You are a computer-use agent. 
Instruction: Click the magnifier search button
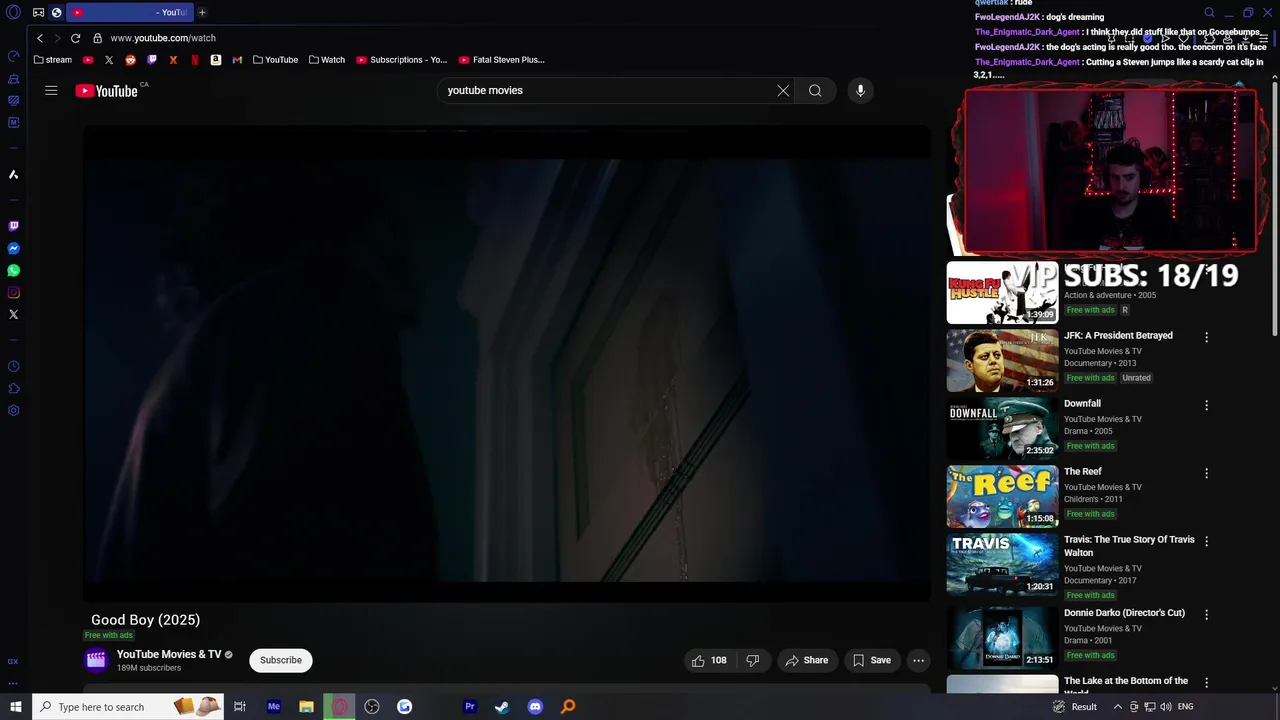[x=815, y=90]
